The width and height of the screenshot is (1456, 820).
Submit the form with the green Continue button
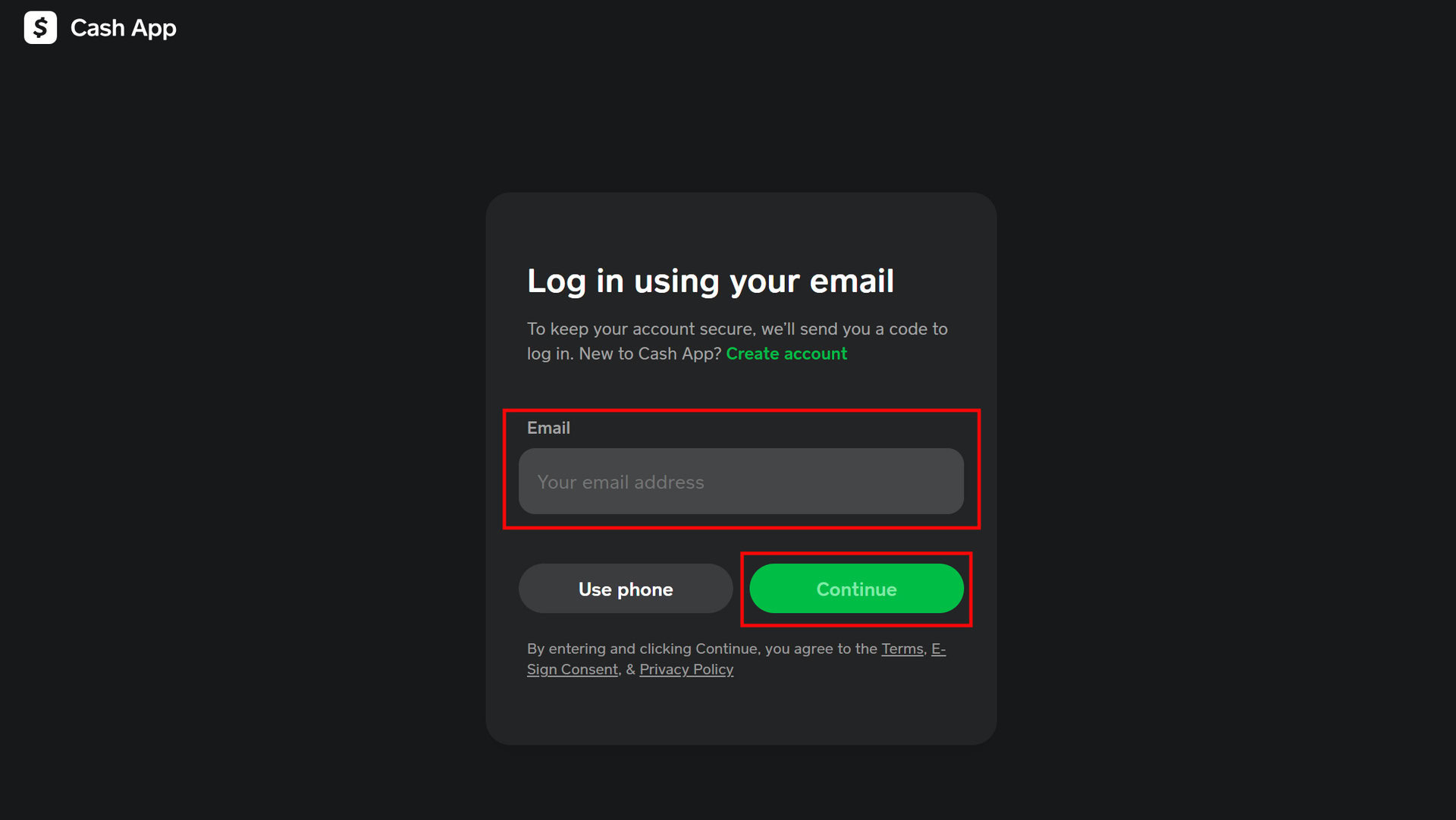point(856,589)
